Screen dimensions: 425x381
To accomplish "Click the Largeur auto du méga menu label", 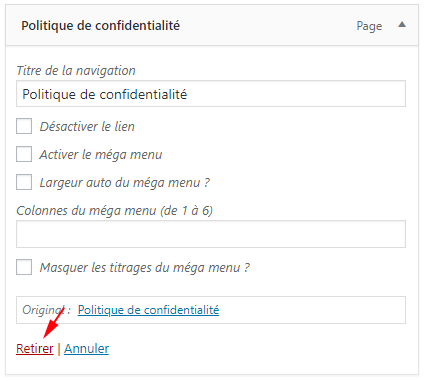I will 125,183.
